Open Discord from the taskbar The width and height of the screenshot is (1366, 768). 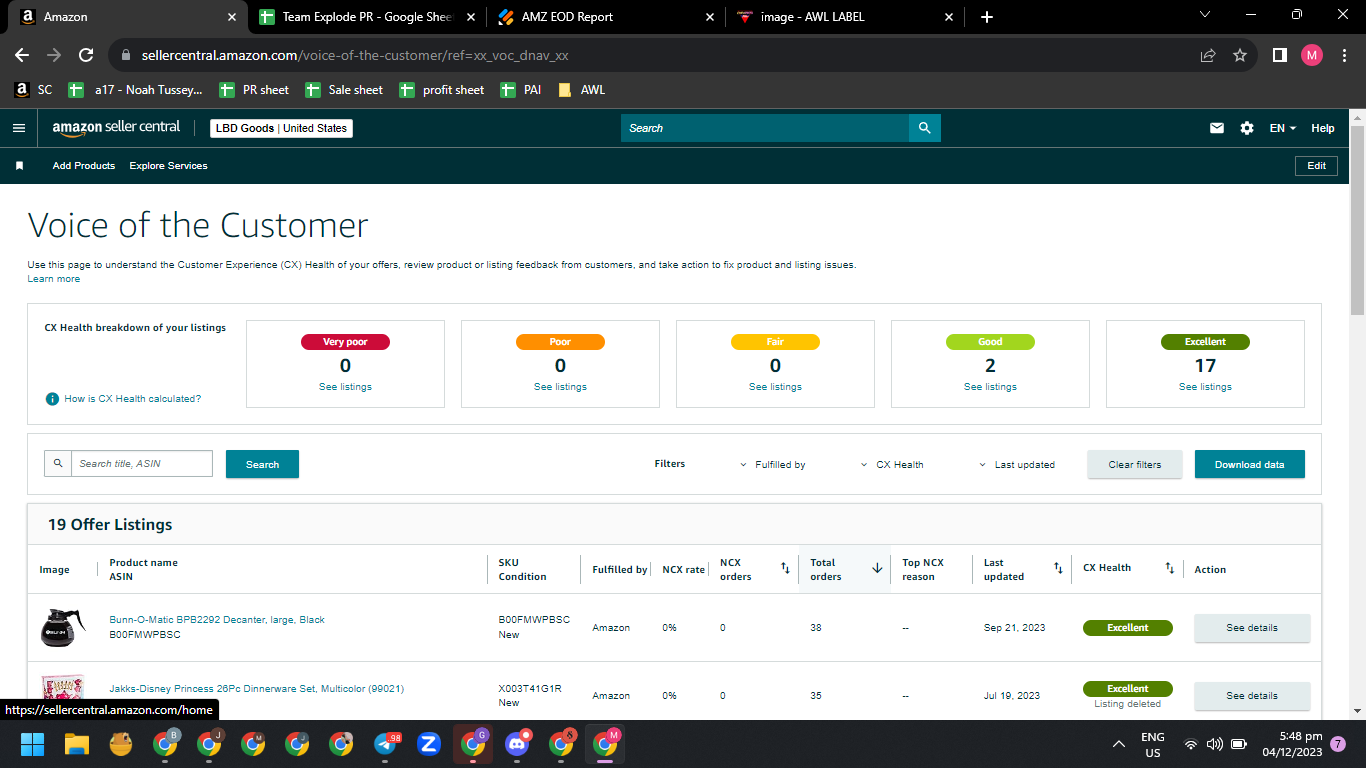(517, 744)
